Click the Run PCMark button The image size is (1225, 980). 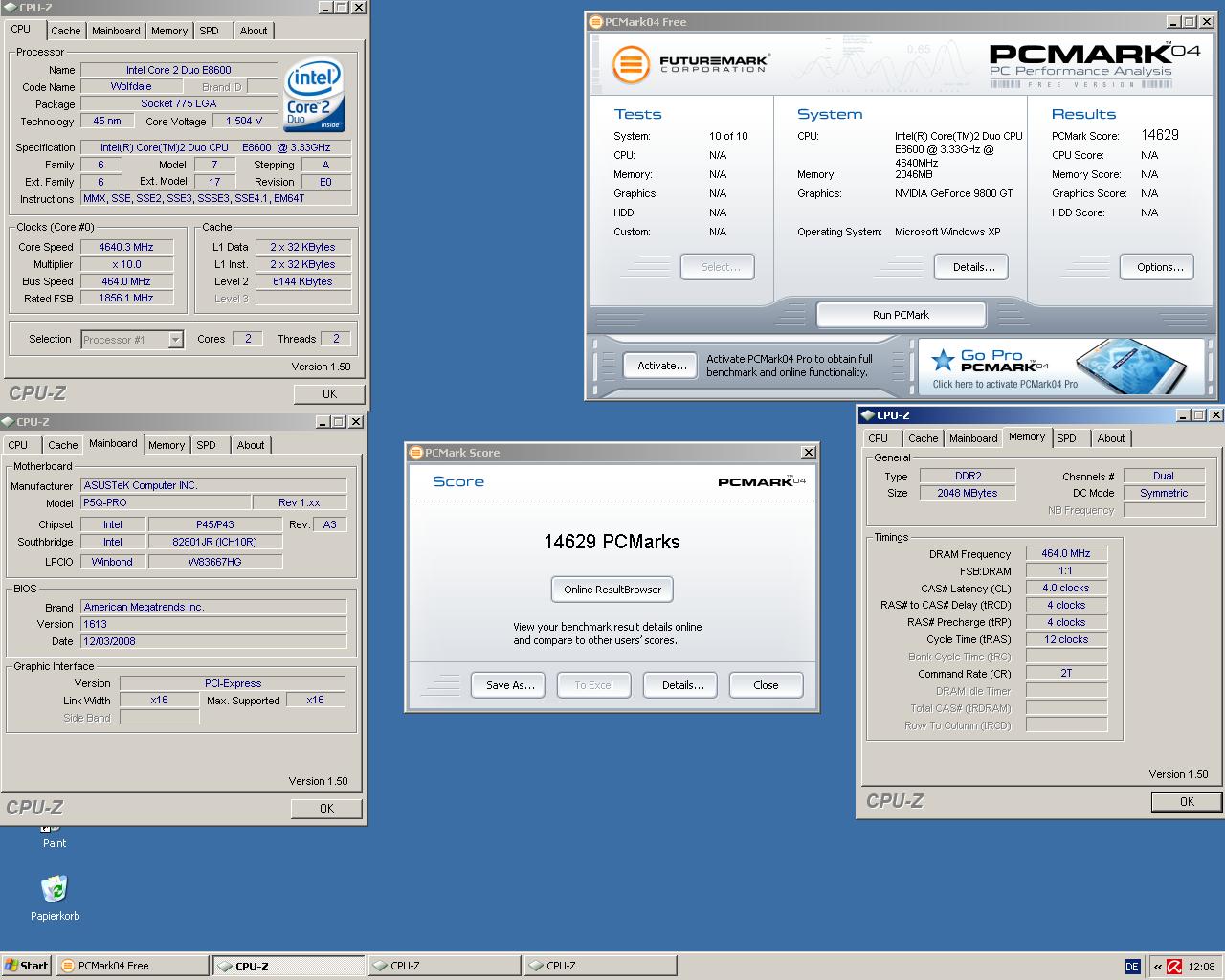point(901,314)
